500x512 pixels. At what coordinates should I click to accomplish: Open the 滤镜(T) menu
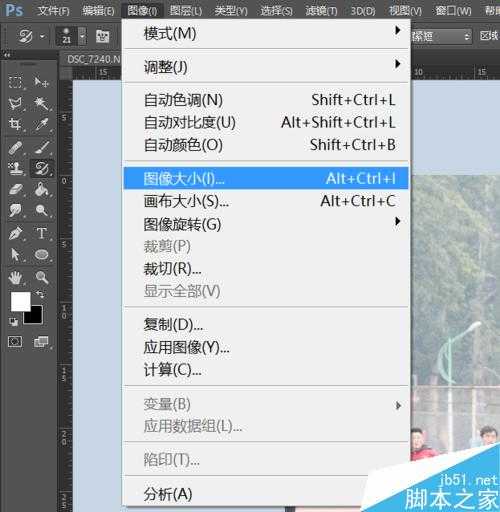(321, 11)
